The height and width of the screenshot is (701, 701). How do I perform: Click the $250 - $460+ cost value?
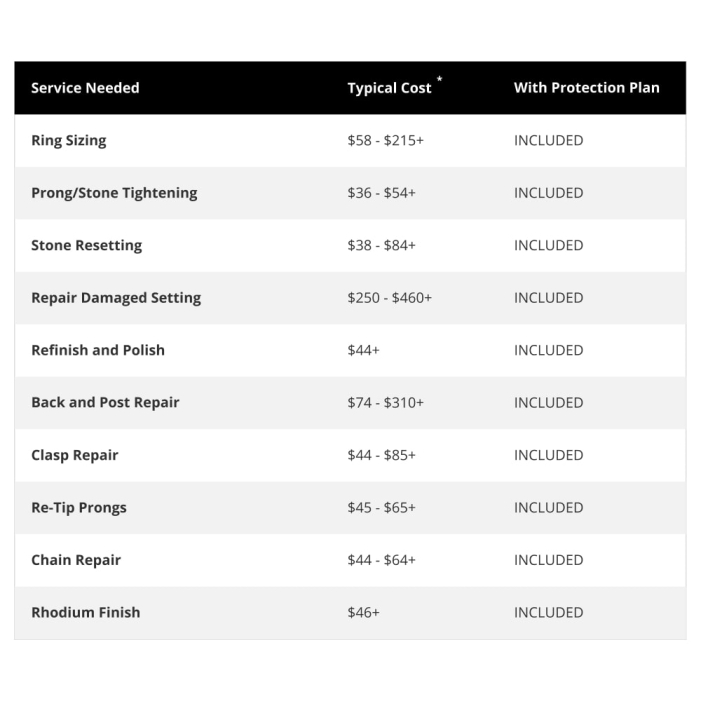(389, 298)
